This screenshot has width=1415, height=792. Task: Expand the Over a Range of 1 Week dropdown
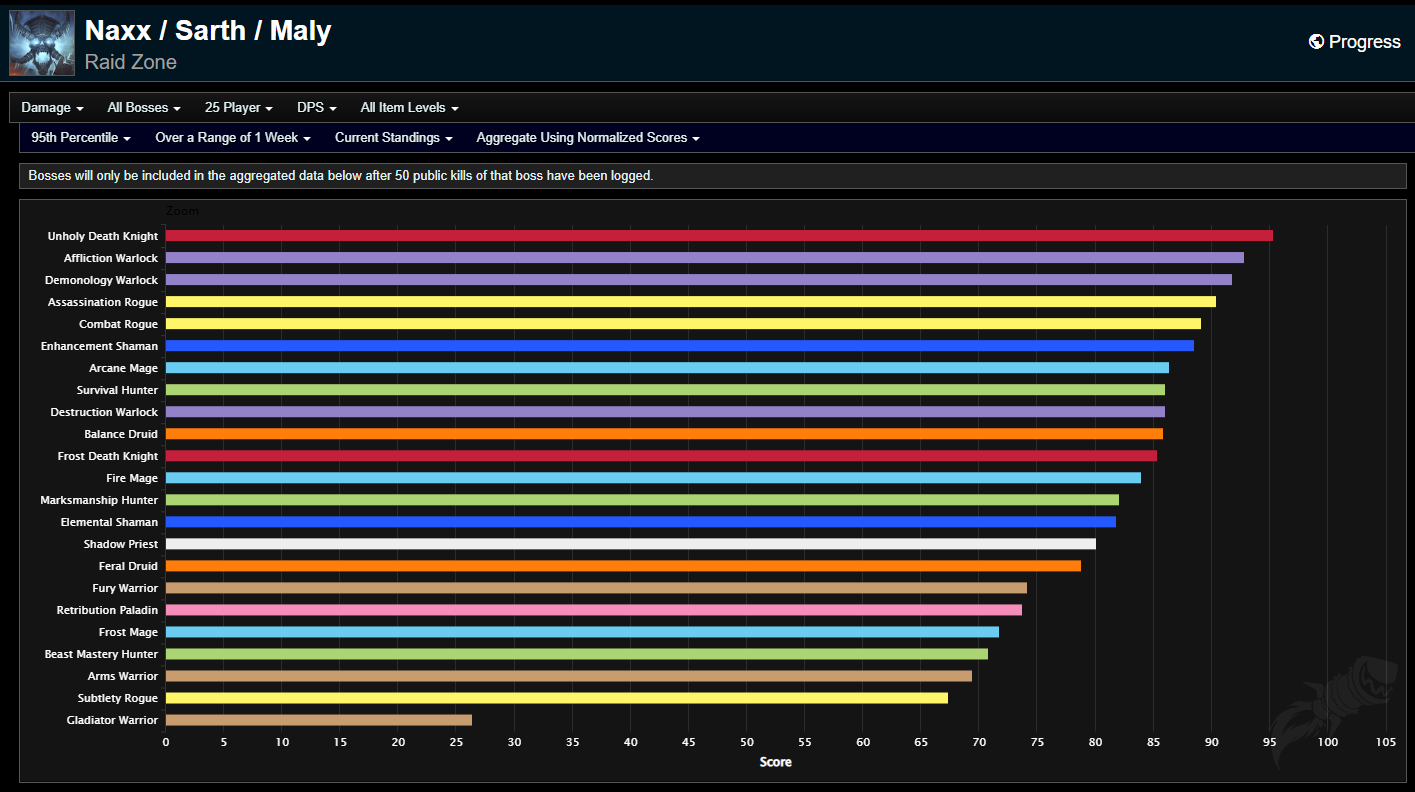(232, 138)
